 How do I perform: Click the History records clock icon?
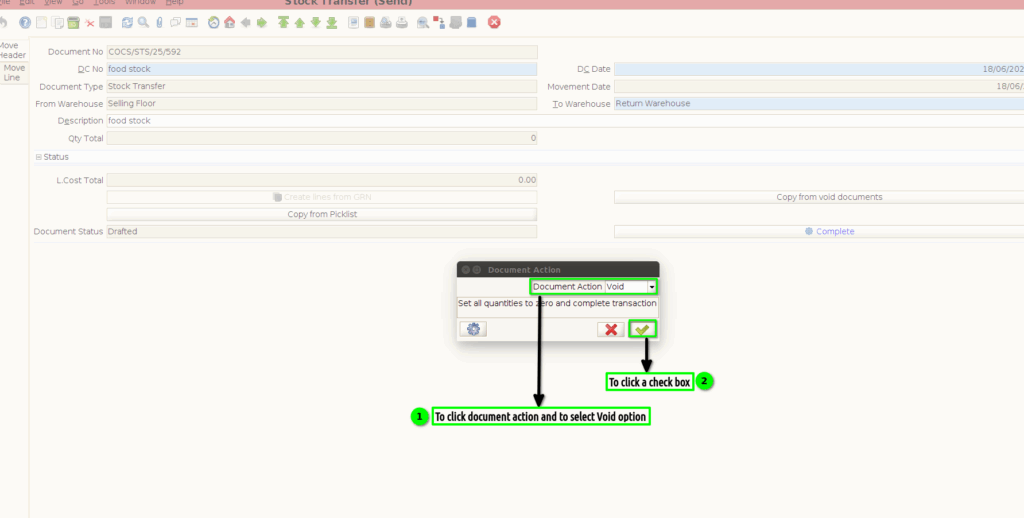[x=214, y=23]
